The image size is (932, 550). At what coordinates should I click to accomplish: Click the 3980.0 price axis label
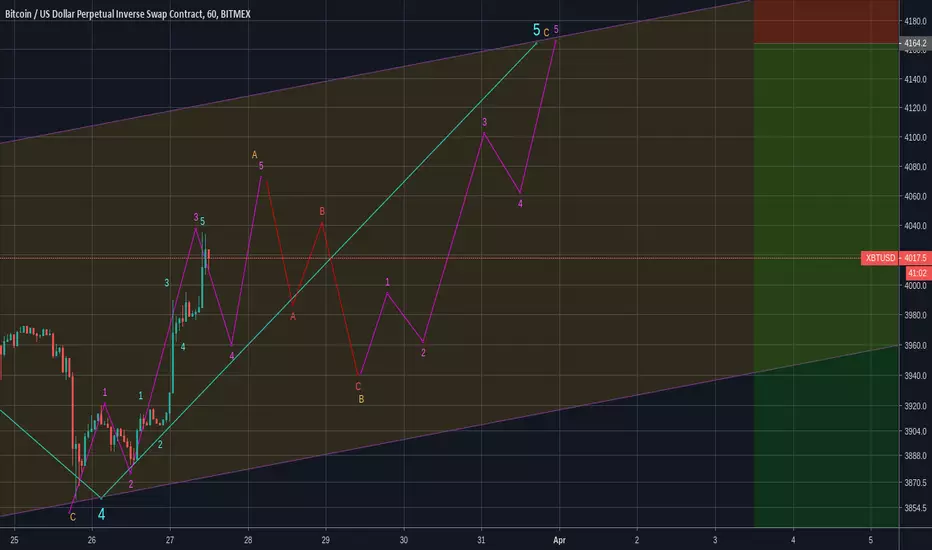pyautogui.click(x=915, y=315)
